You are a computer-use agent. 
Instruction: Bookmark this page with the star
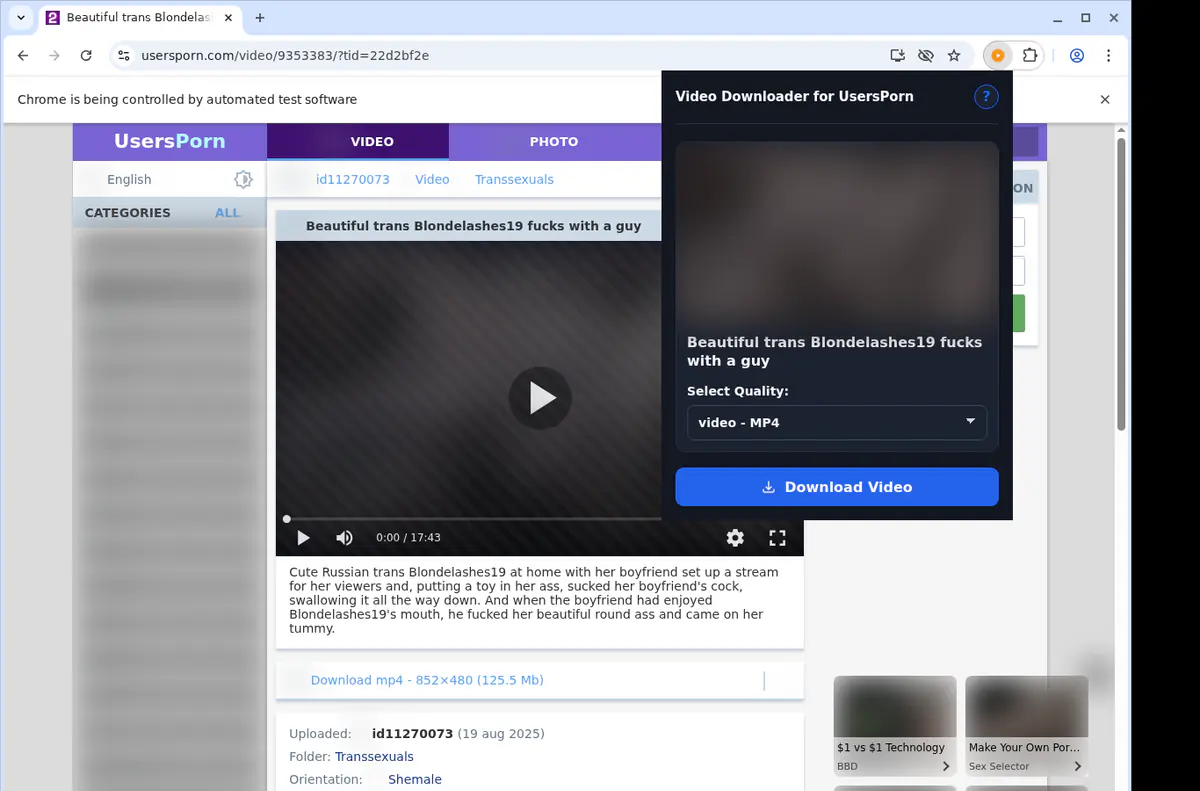[954, 56]
